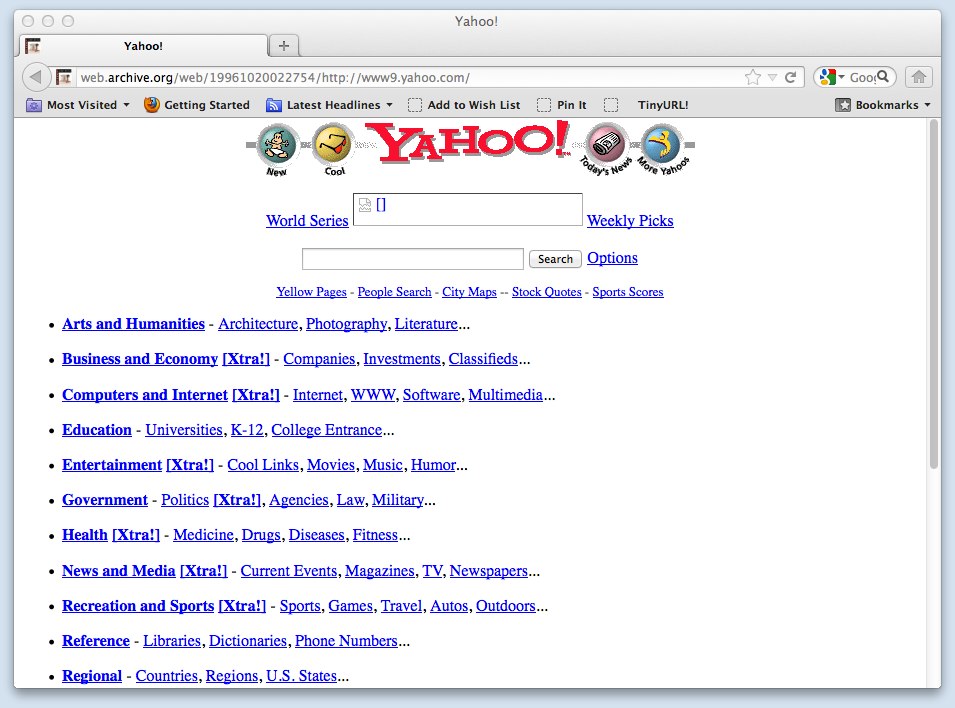955x708 pixels.
Task: Click the Back navigation arrow
Action: click(36, 76)
